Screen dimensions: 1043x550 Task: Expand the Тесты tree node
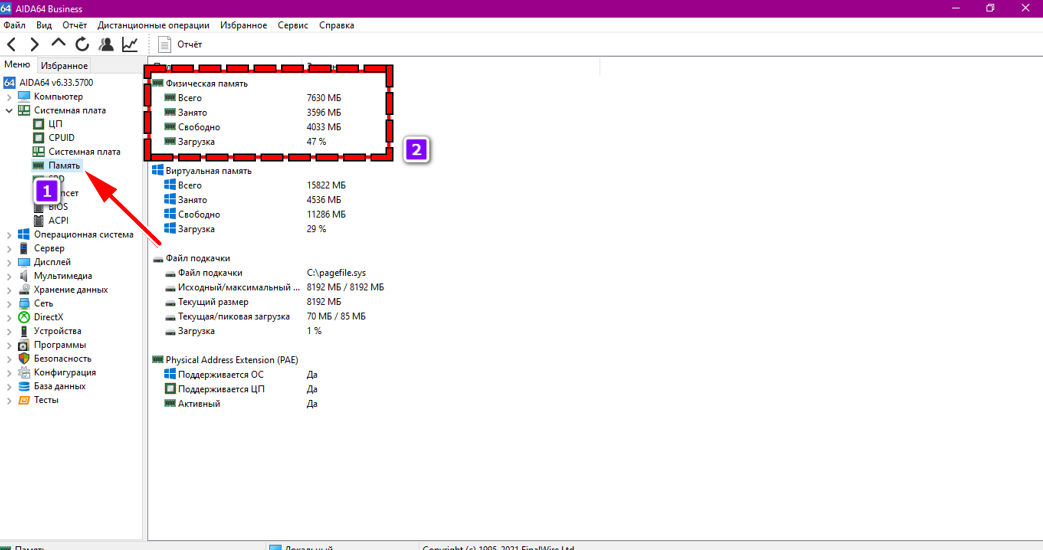point(9,400)
